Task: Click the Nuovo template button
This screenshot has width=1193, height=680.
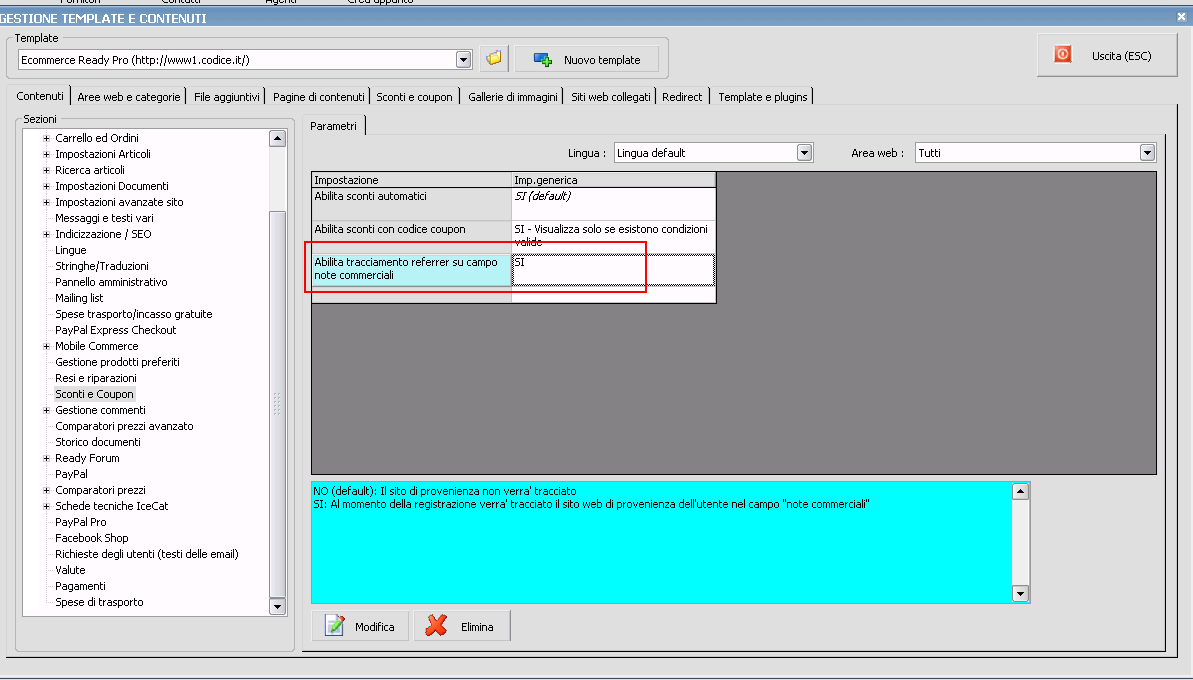Action: coord(587,59)
